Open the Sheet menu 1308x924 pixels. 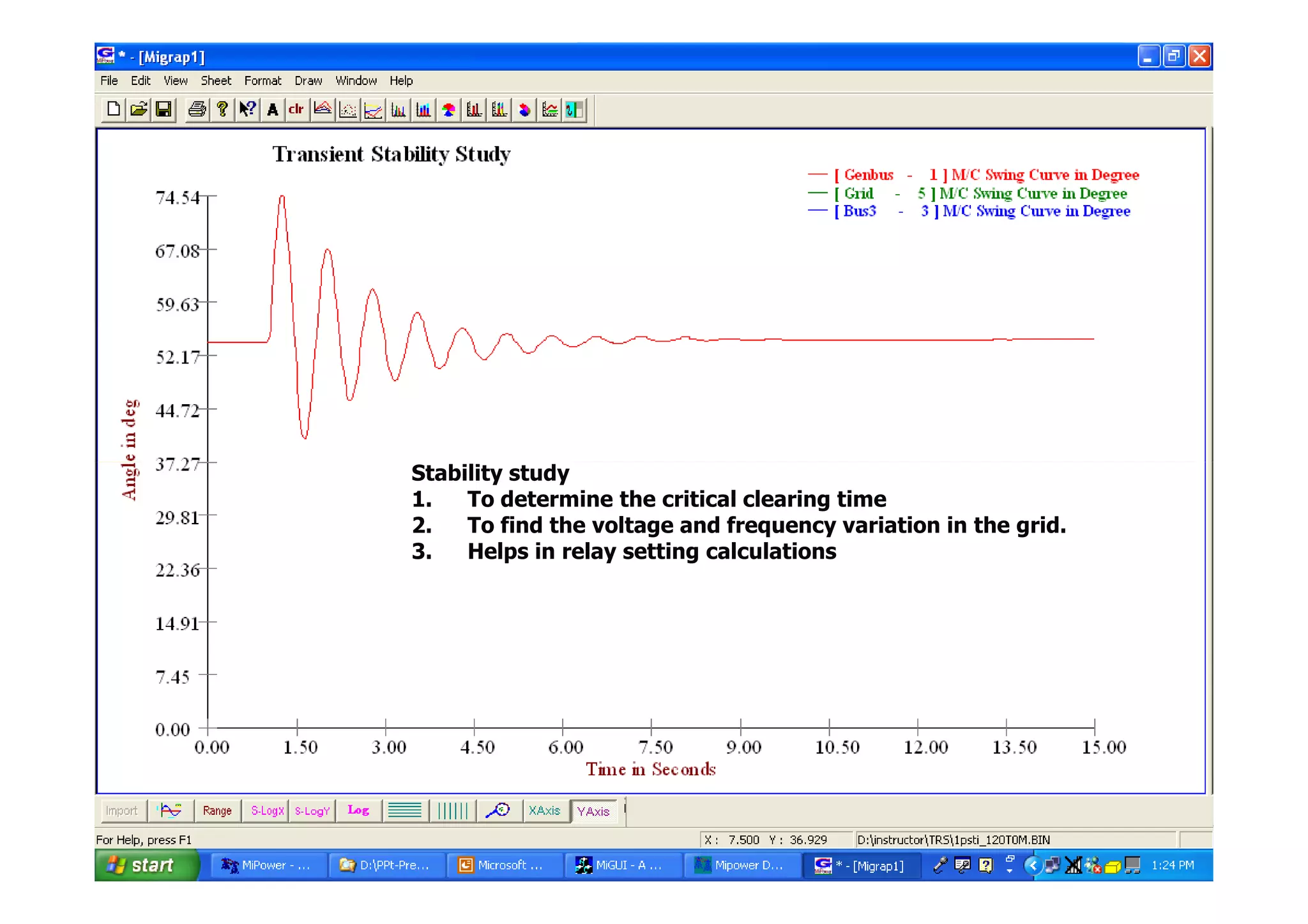216,80
